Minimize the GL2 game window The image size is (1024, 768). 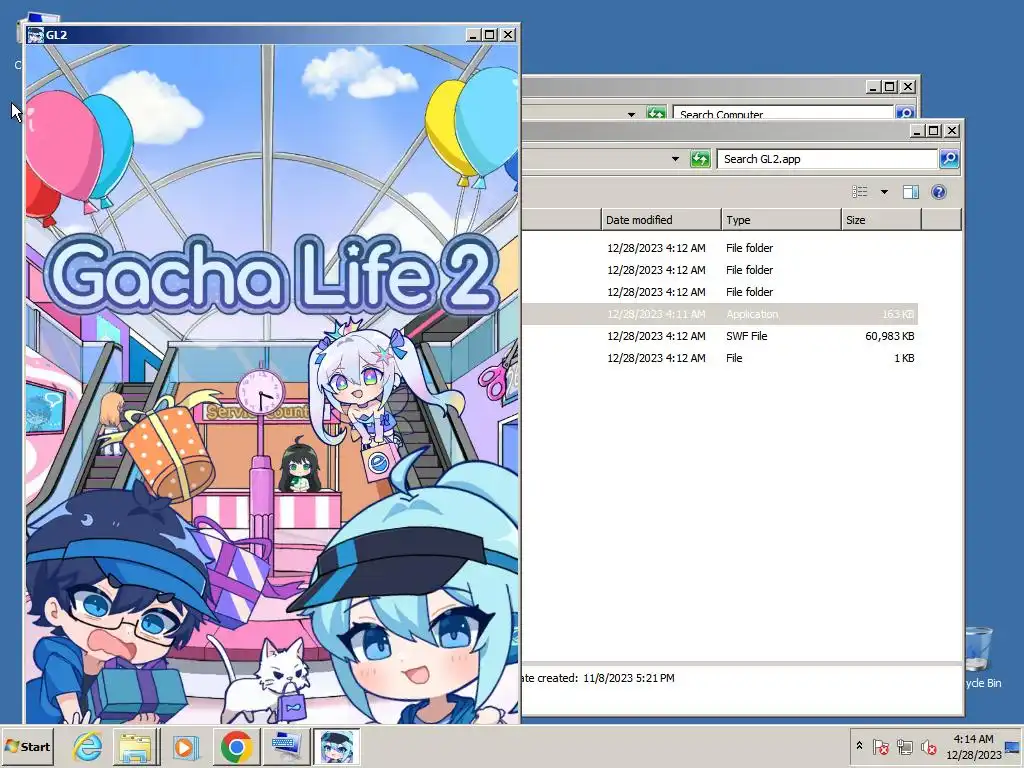pos(474,35)
